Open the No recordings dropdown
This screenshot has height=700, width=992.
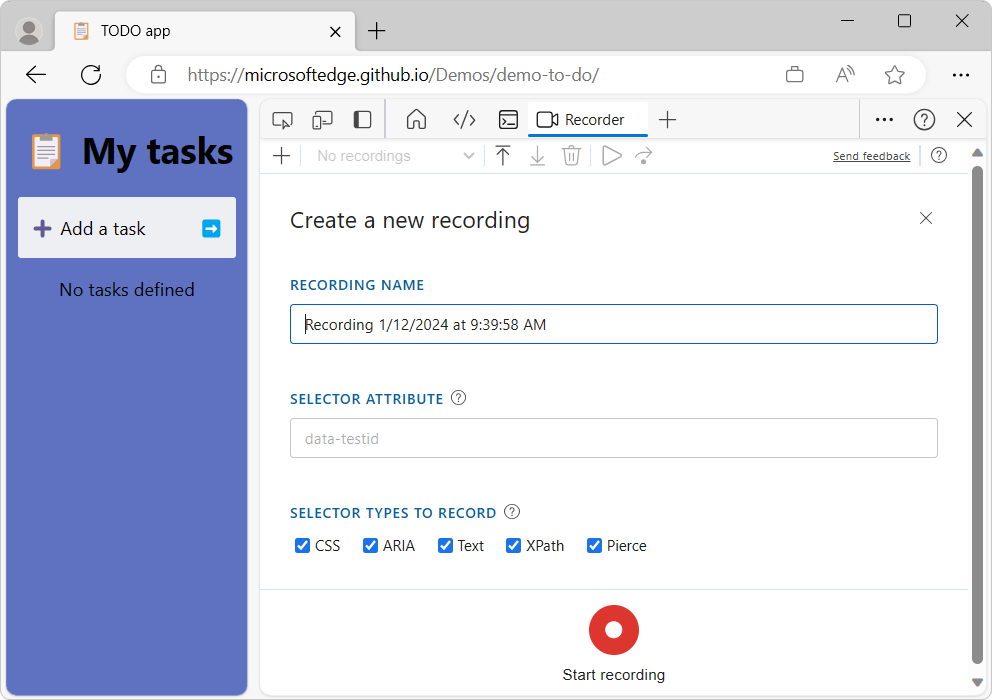pos(394,156)
